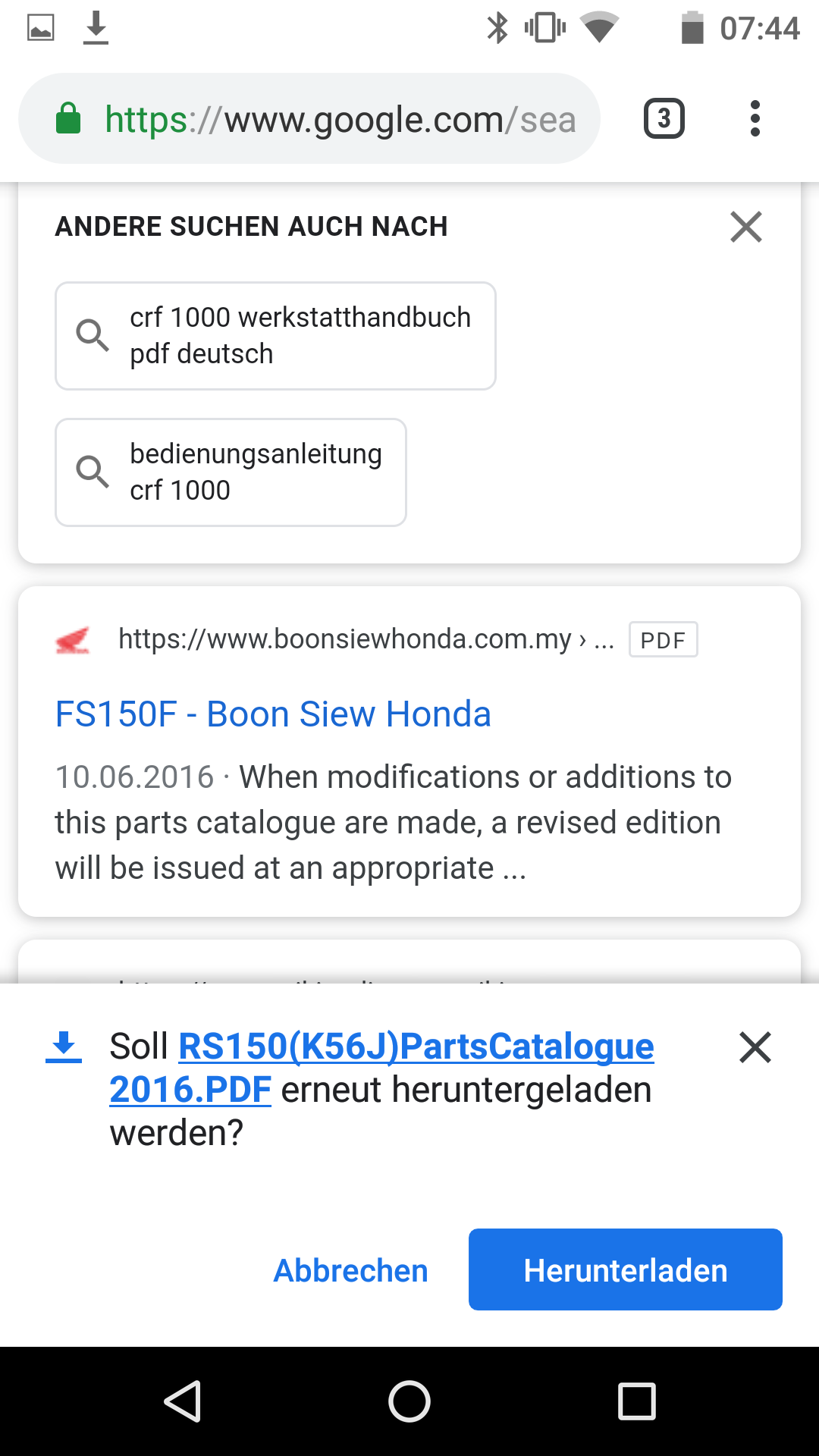The image size is (819, 1456).
Task: Open the tab switcher showing 3 tabs
Action: click(x=664, y=119)
